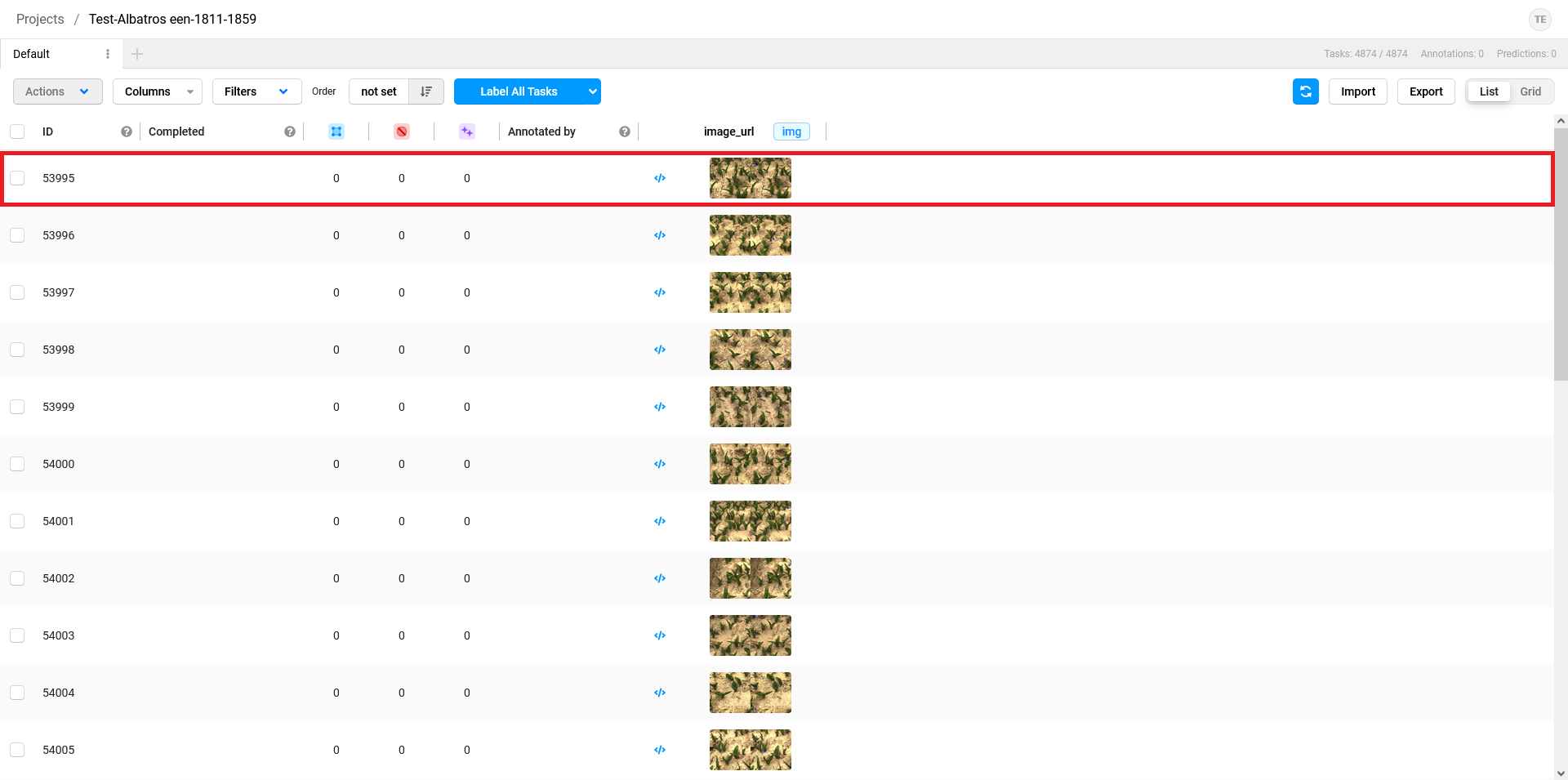Check the box for task 54002
The height and width of the screenshot is (780, 1568).
click(17, 578)
